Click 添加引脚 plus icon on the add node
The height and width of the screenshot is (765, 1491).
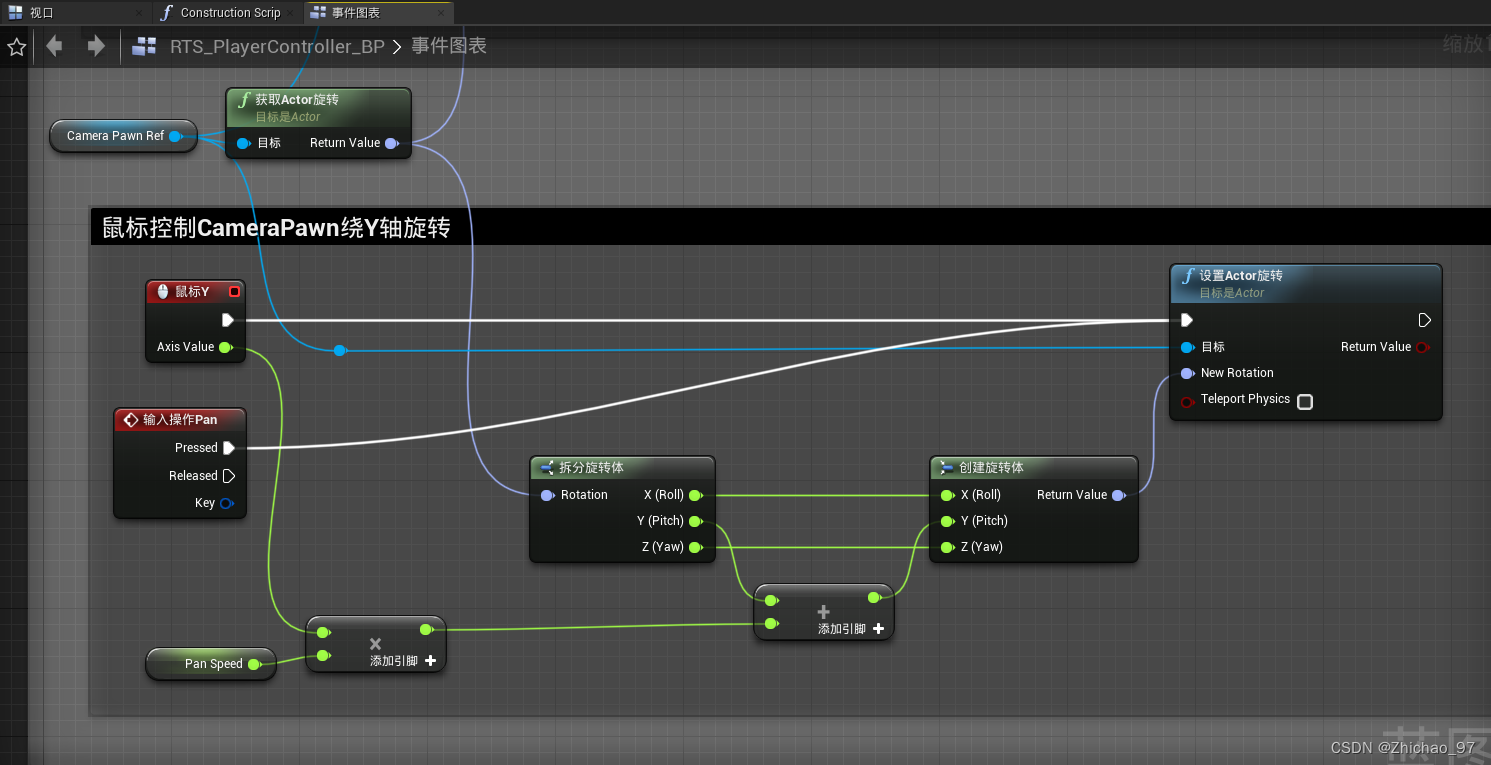click(877, 629)
